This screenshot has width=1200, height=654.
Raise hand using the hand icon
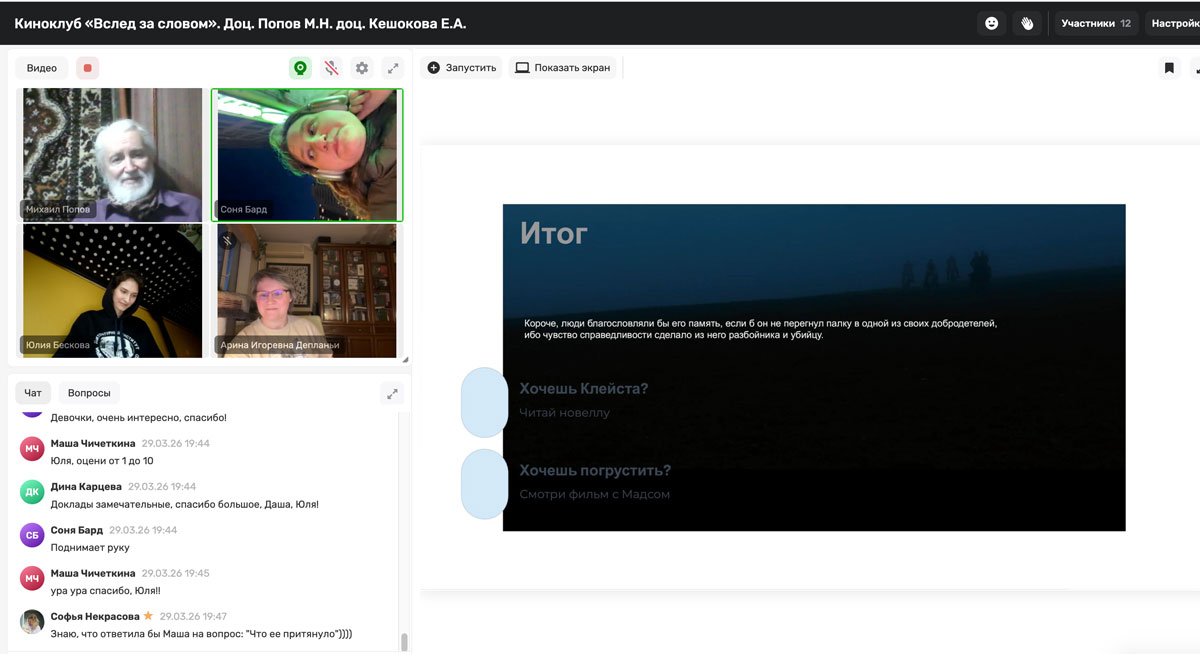pyautogui.click(x=1027, y=23)
